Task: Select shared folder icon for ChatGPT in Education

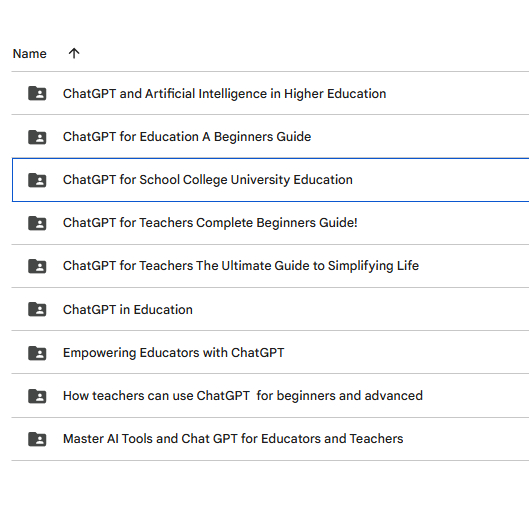Action: tap(37, 309)
